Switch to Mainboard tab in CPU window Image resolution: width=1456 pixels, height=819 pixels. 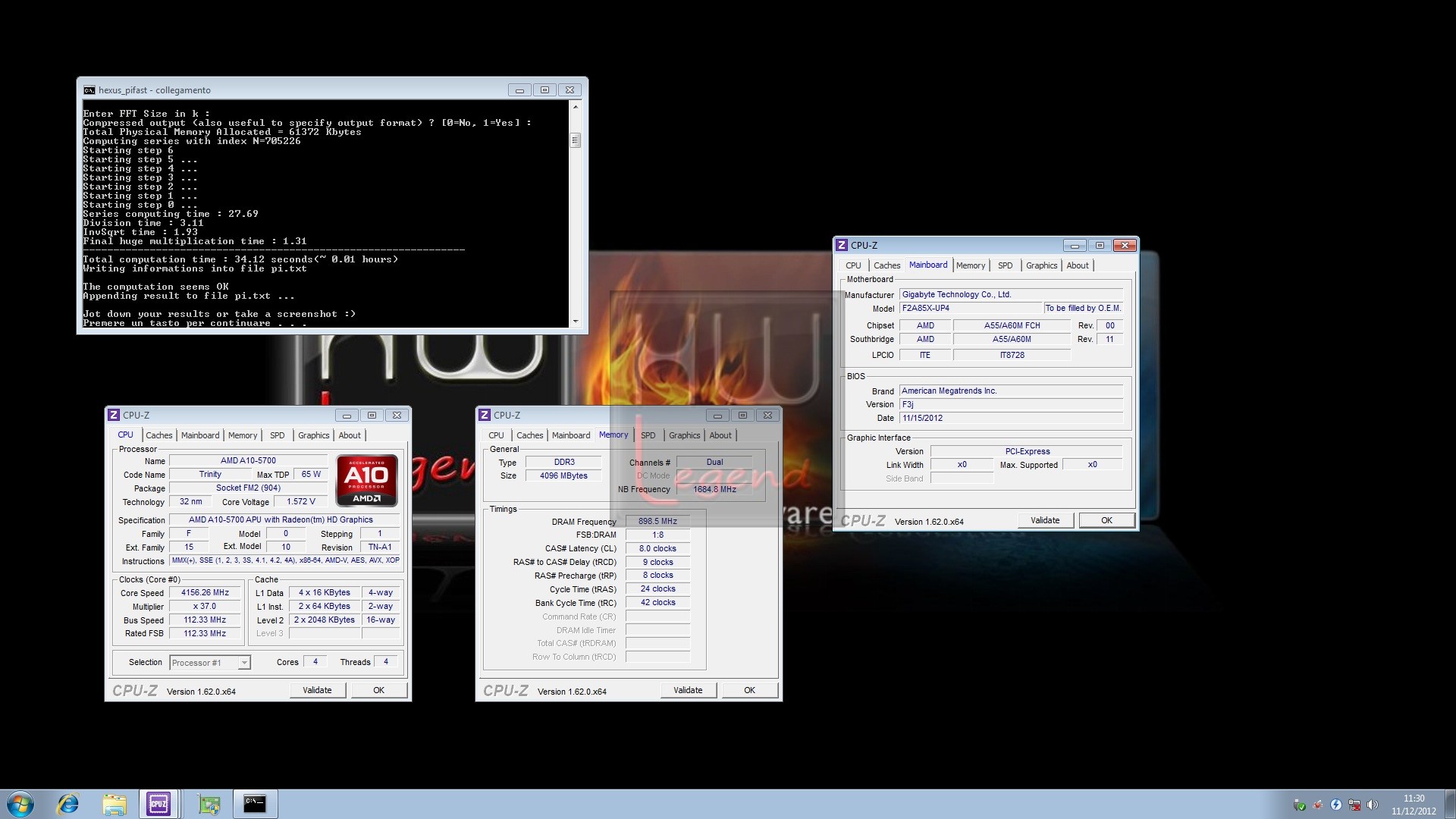point(200,435)
